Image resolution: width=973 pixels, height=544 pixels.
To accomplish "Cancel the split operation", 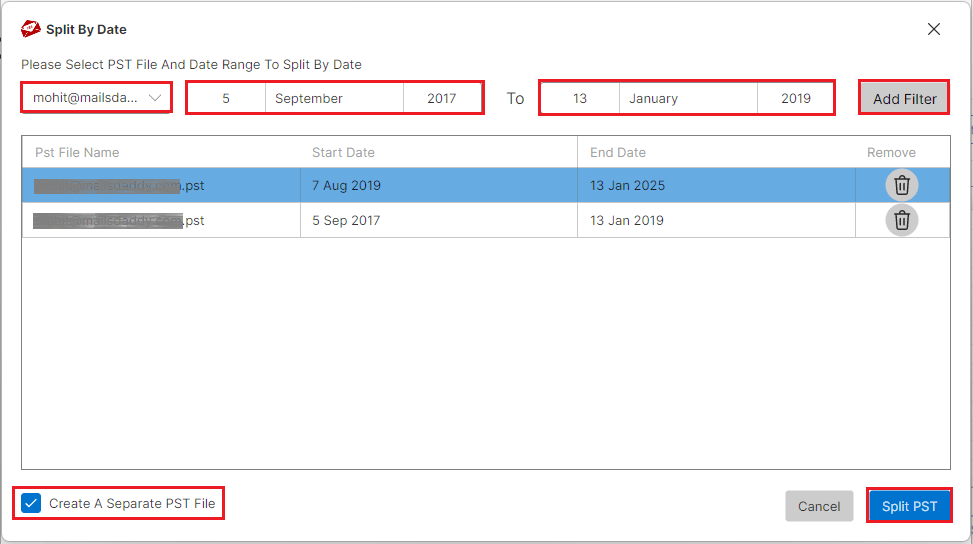I will 819,506.
